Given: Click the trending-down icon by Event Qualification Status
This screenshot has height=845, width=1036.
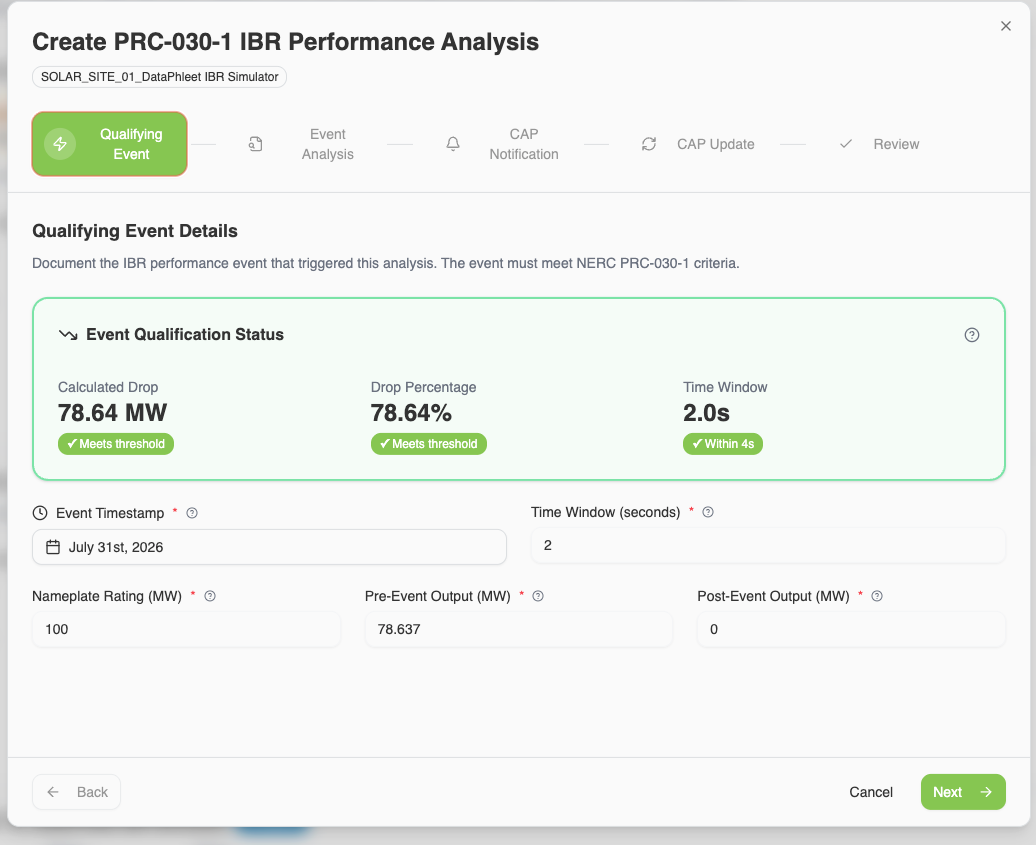Looking at the screenshot, I should coord(68,335).
